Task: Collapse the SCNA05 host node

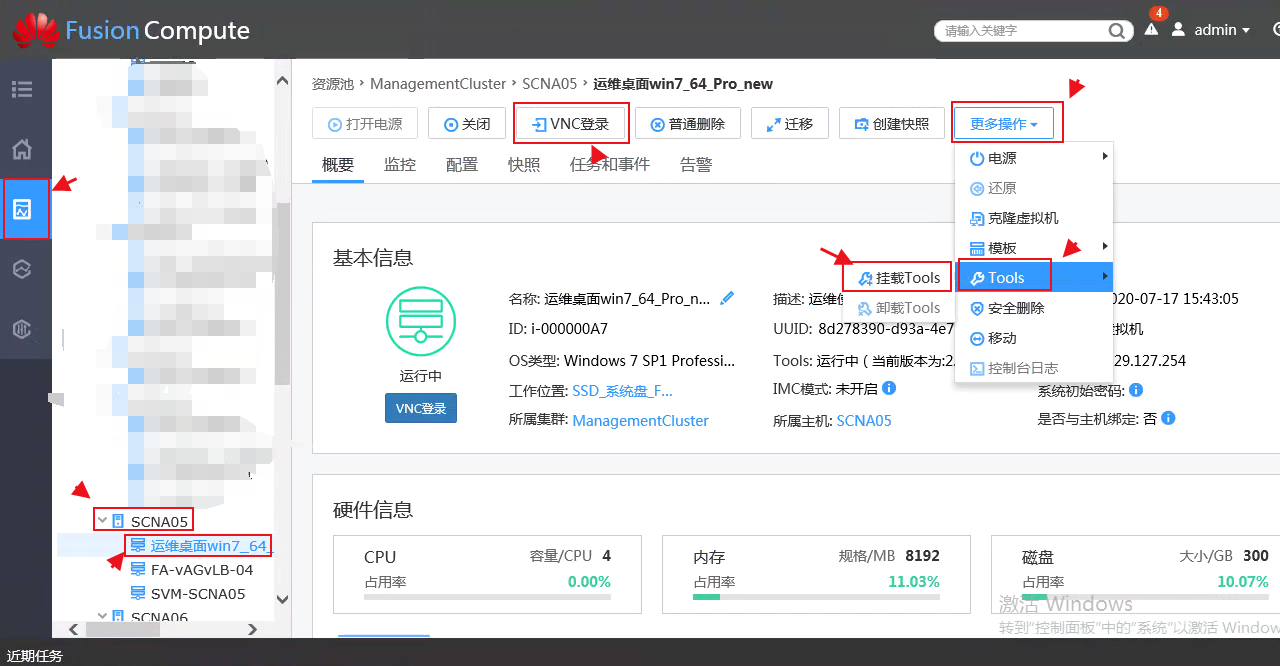Action: pyautogui.click(x=102, y=521)
